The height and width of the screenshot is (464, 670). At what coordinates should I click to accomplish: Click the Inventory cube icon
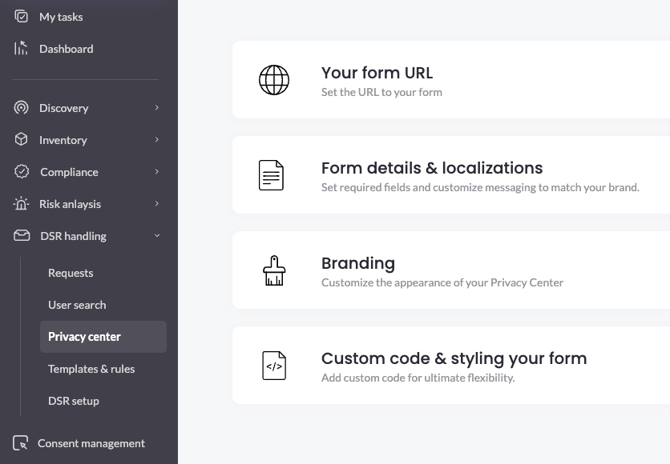coord(21,140)
